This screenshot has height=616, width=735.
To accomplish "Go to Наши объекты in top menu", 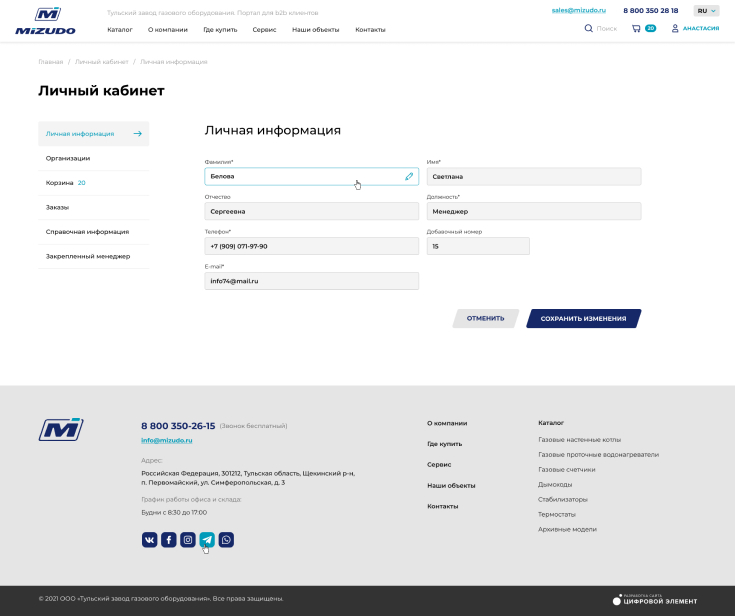I will coord(314,30).
